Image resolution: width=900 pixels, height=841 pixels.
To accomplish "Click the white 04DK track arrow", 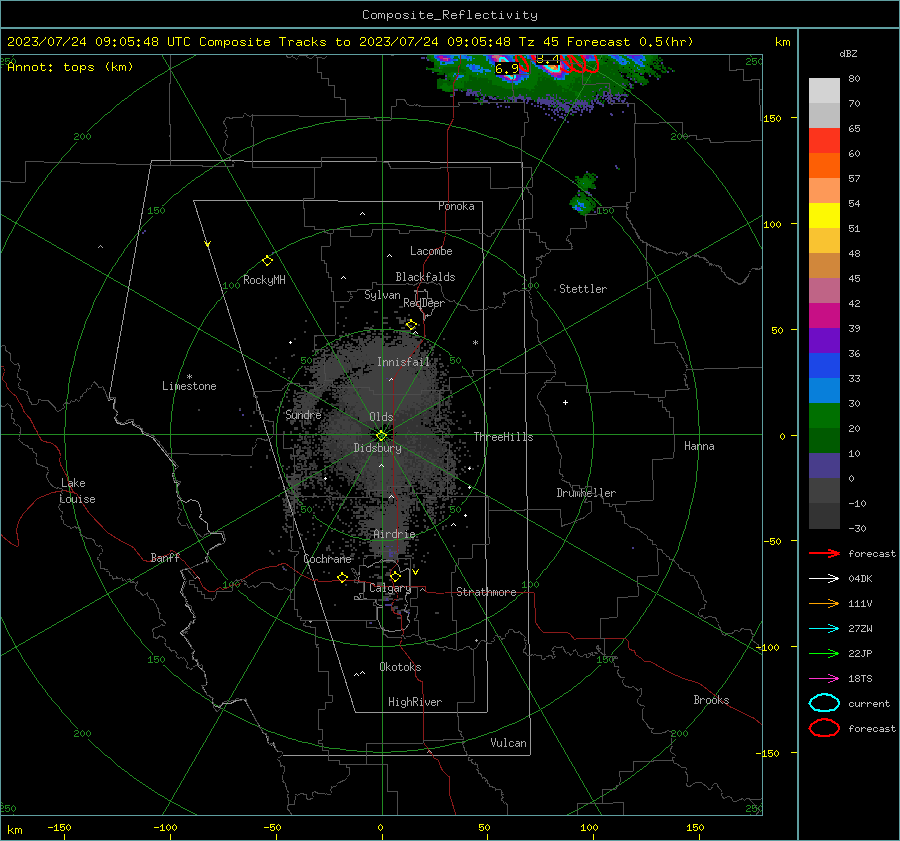I will click(x=824, y=579).
